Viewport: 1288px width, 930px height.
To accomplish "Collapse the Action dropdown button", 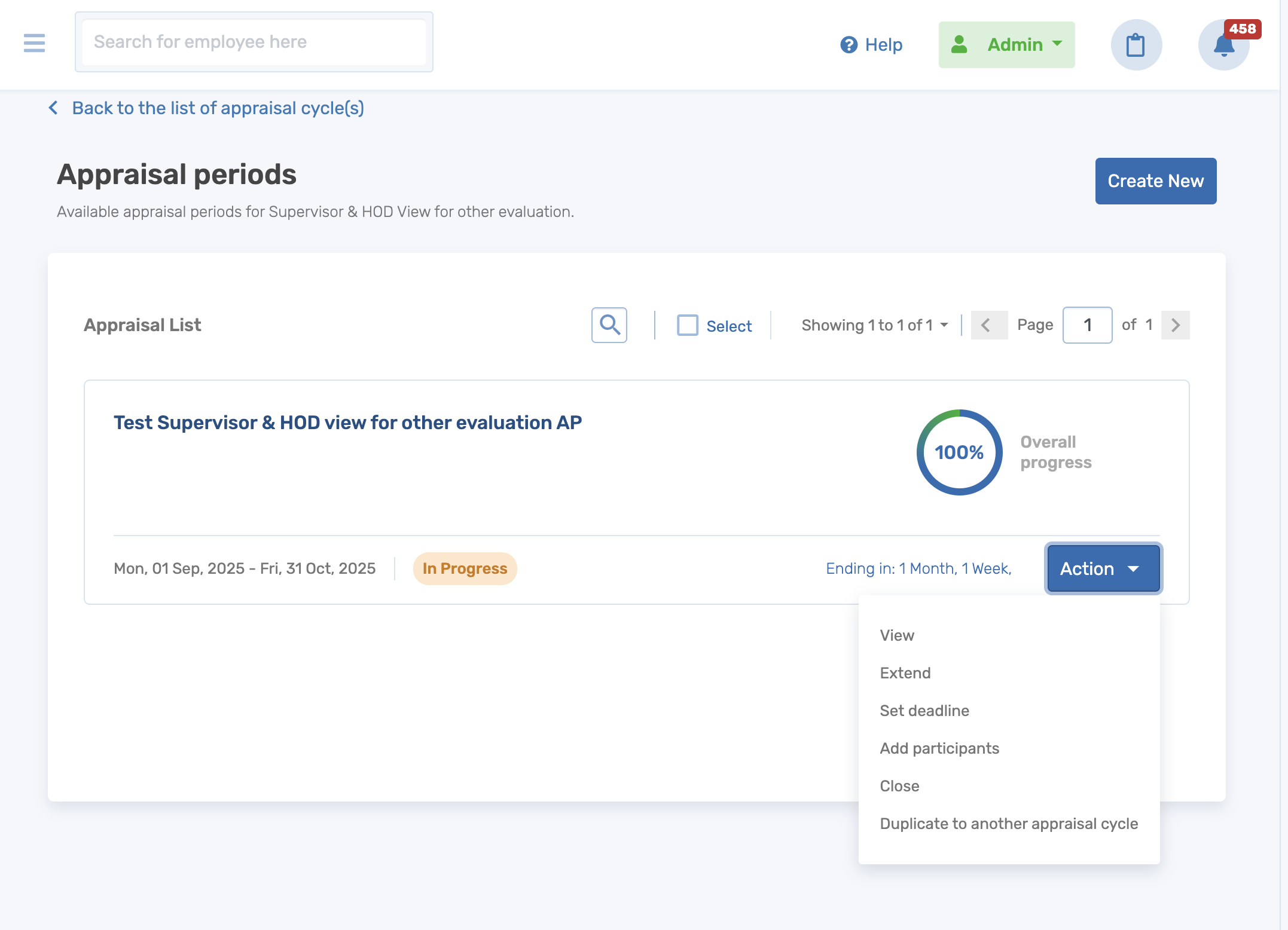I will (x=1103, y=568).
